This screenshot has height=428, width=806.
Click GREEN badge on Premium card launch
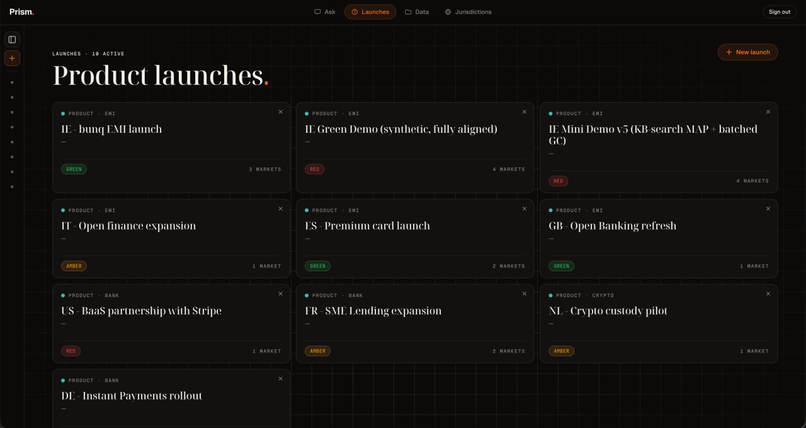click(x=318, y=266)
